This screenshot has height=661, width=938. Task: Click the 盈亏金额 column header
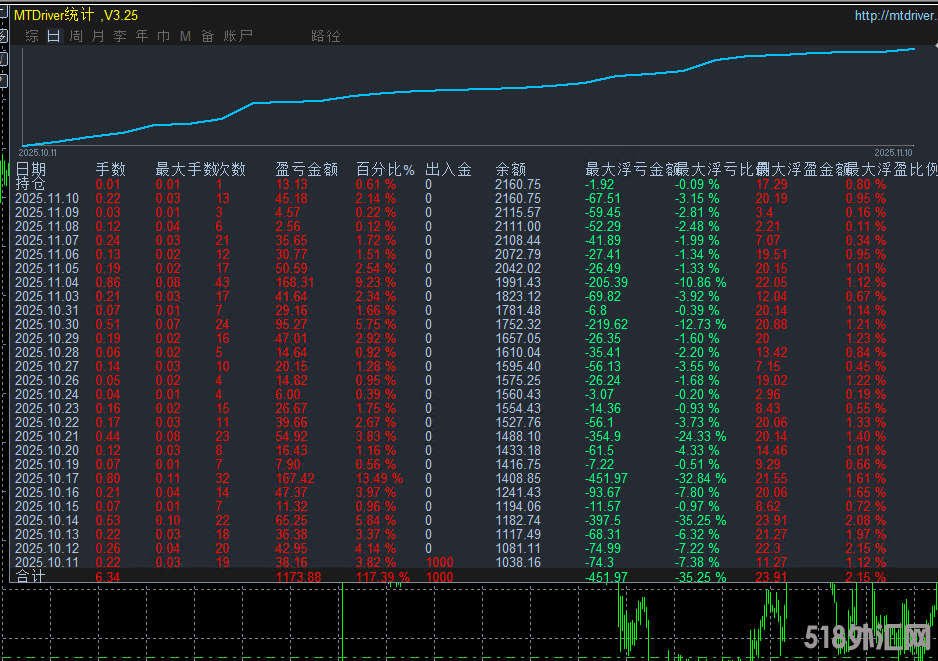point(306,170)
